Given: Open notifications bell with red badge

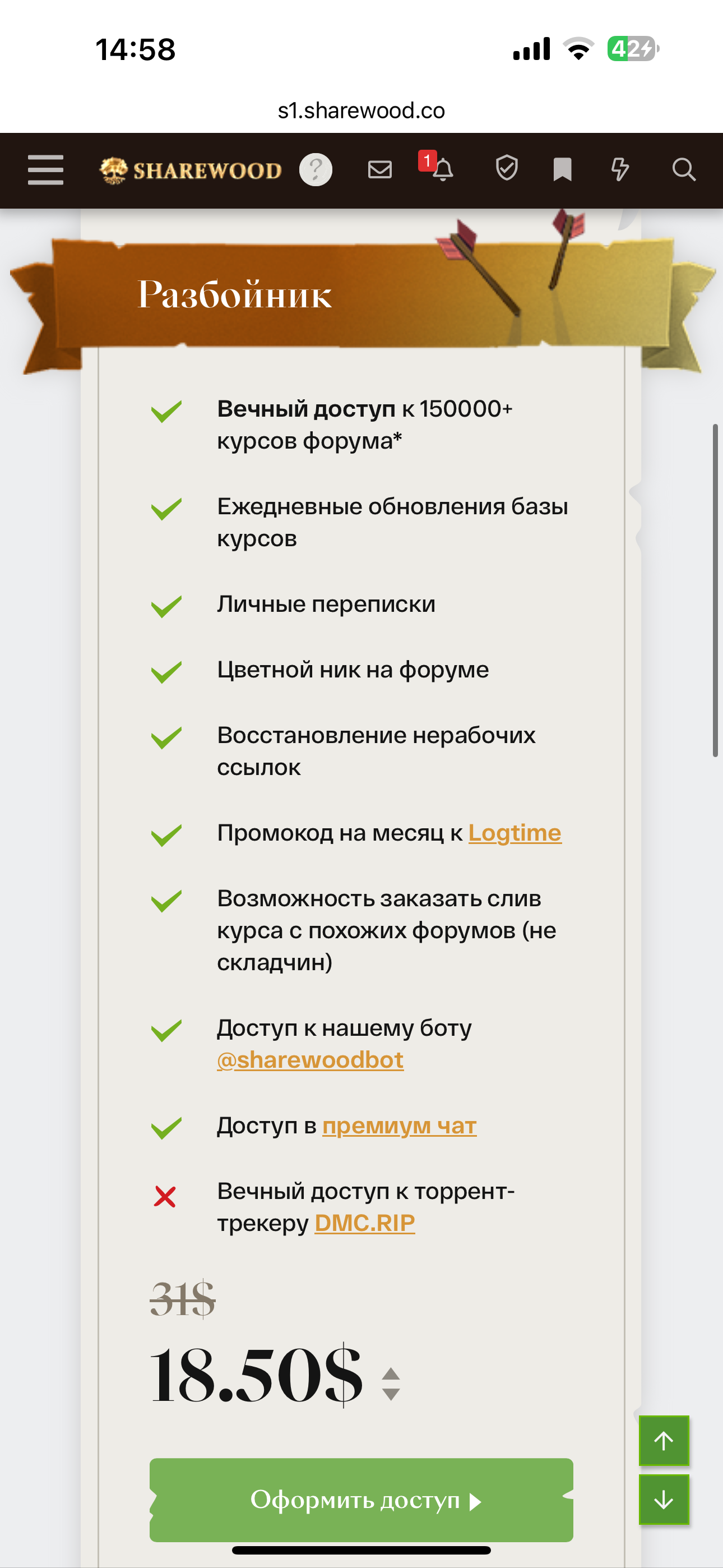Looking at the screenshot, I should pos(441,169).
